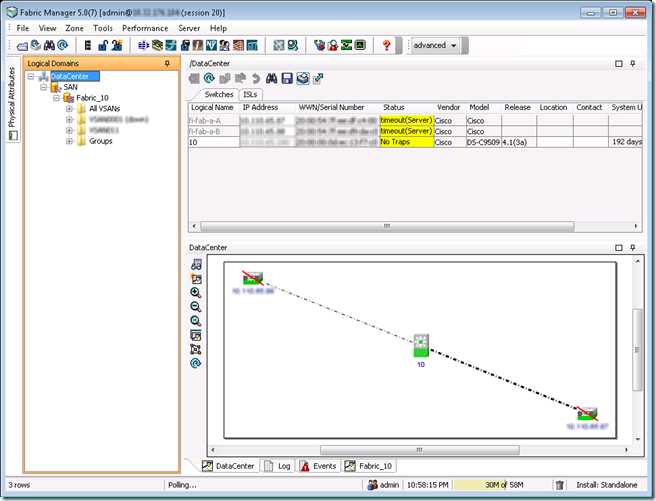656x501 pixels.
Task: Pin the Logical Domains panel
Action: [167, 64]
